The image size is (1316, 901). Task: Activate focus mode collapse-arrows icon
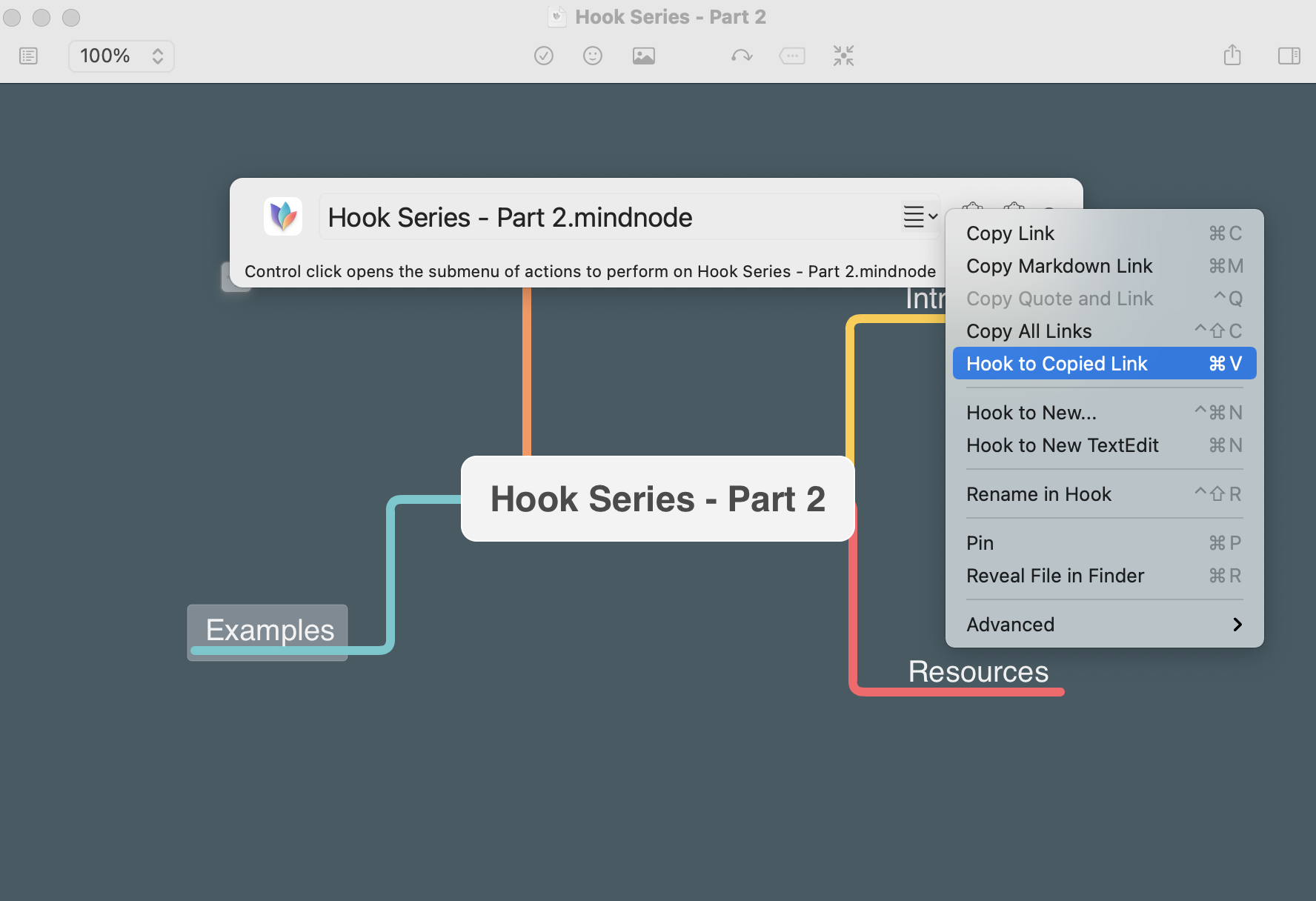pyautogui.click(x=843, y=56)
